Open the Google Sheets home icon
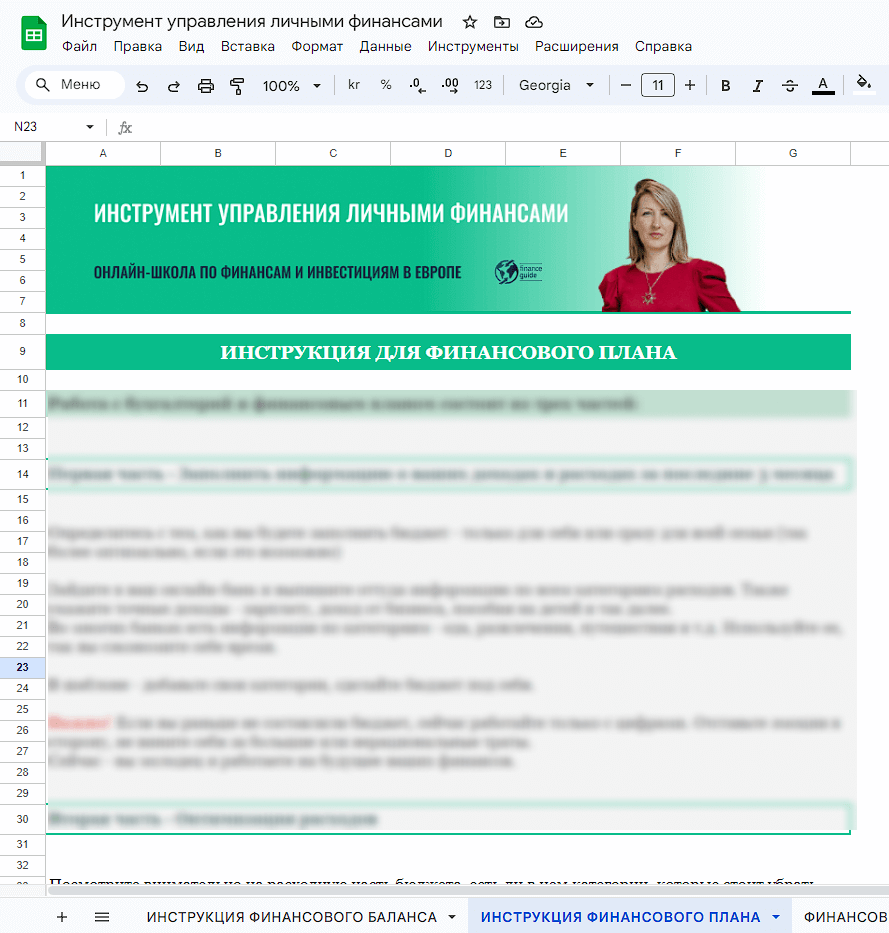 34,34
